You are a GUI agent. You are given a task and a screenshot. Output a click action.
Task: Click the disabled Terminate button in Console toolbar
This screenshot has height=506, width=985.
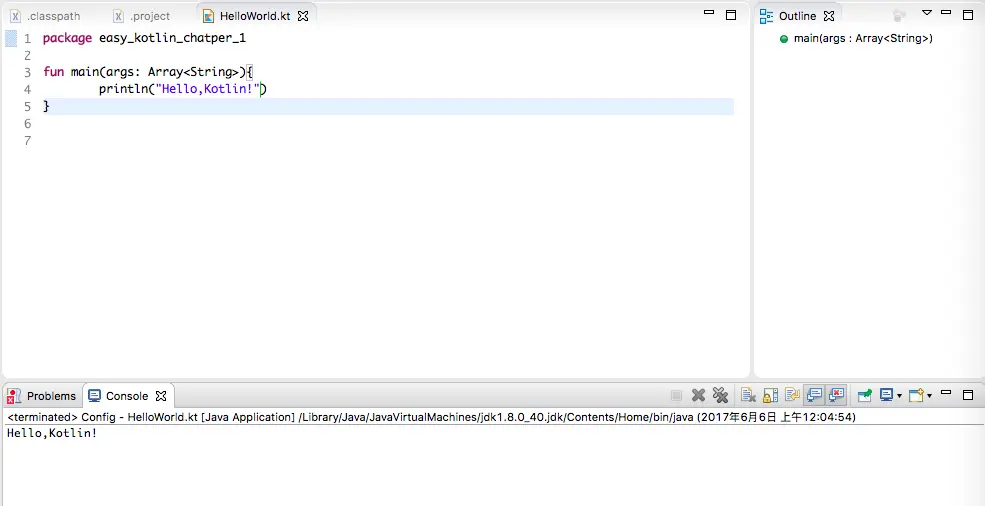point(676,395)
